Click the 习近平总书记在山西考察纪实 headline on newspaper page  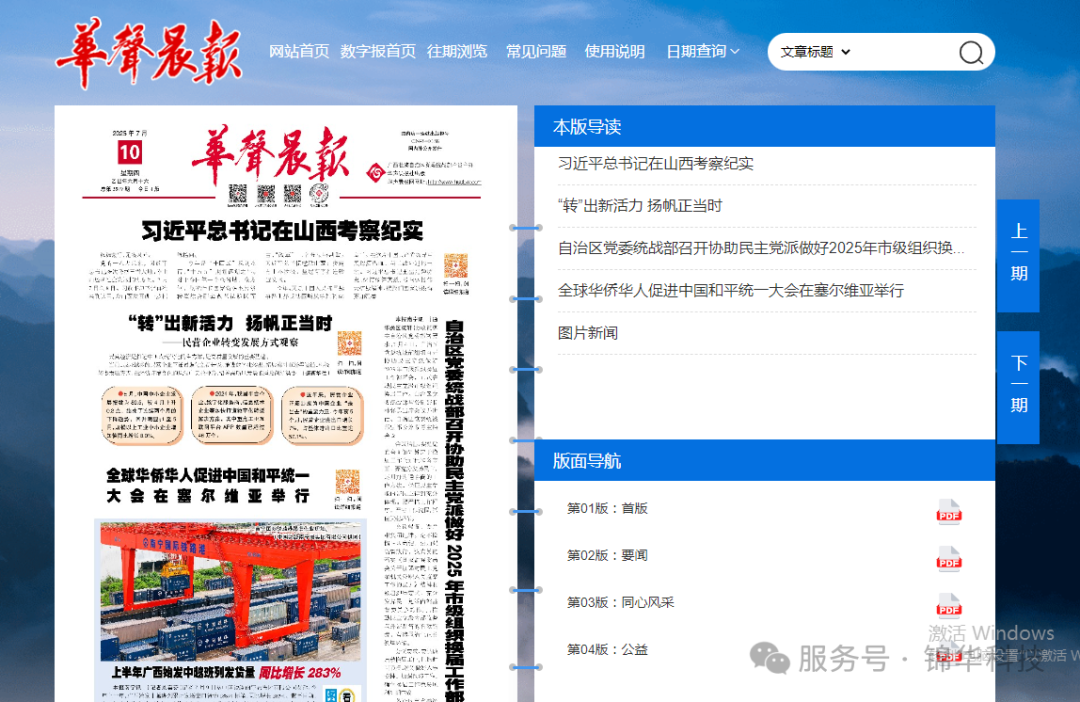282,231
